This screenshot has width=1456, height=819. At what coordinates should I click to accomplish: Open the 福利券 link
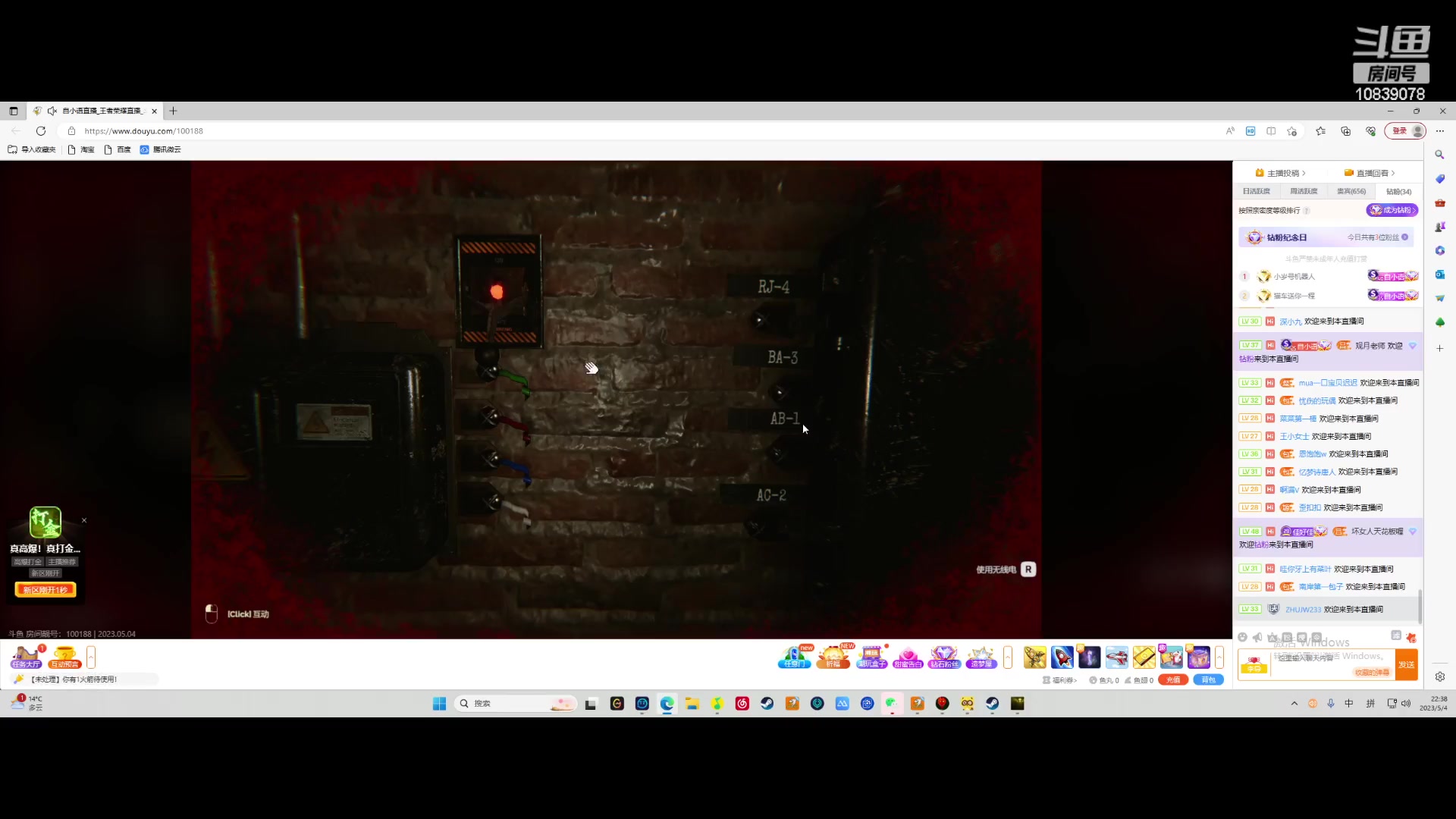(x=1060, y=680)
